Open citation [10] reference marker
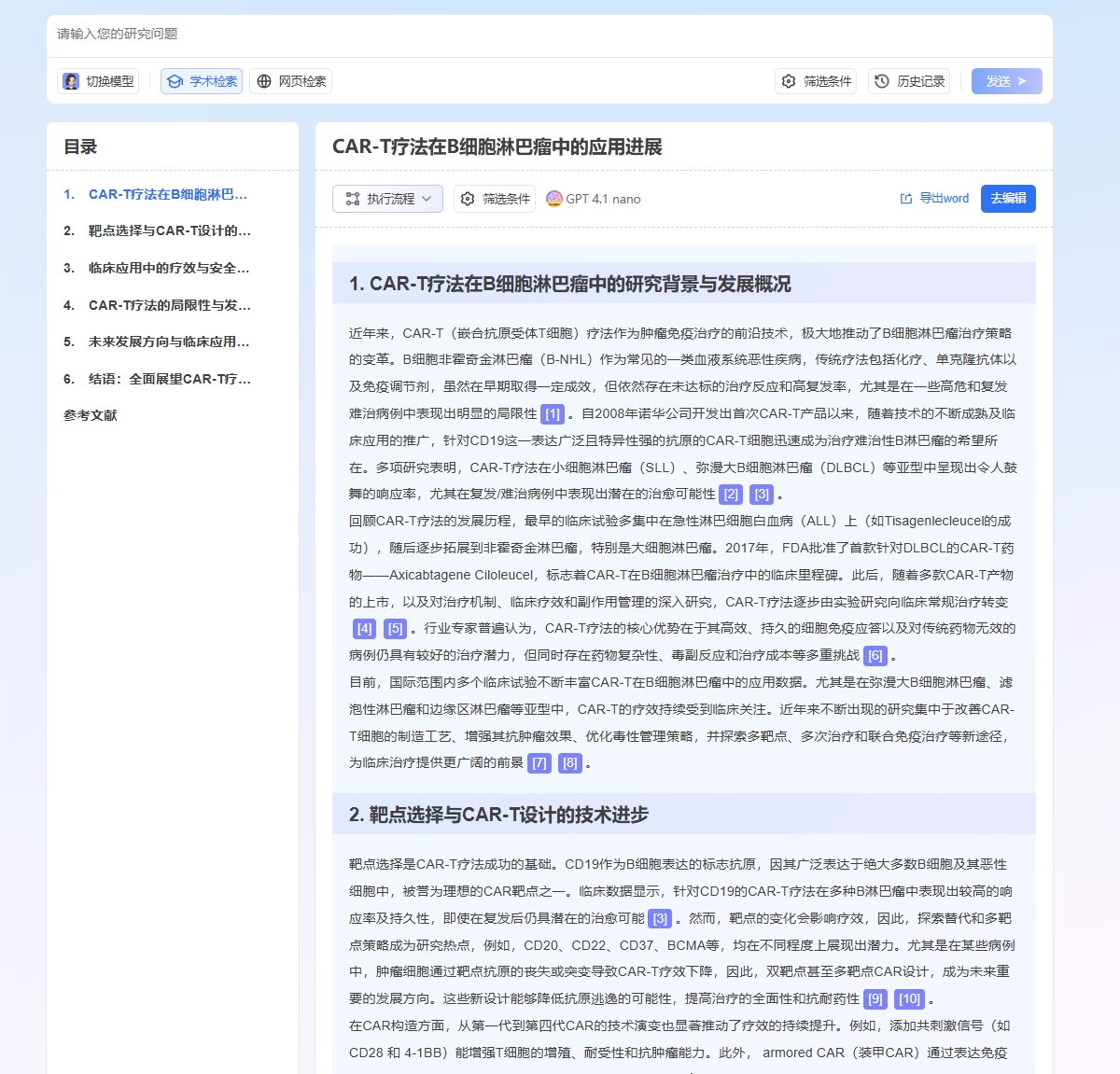The image size is (1120, 1074). 910,999
